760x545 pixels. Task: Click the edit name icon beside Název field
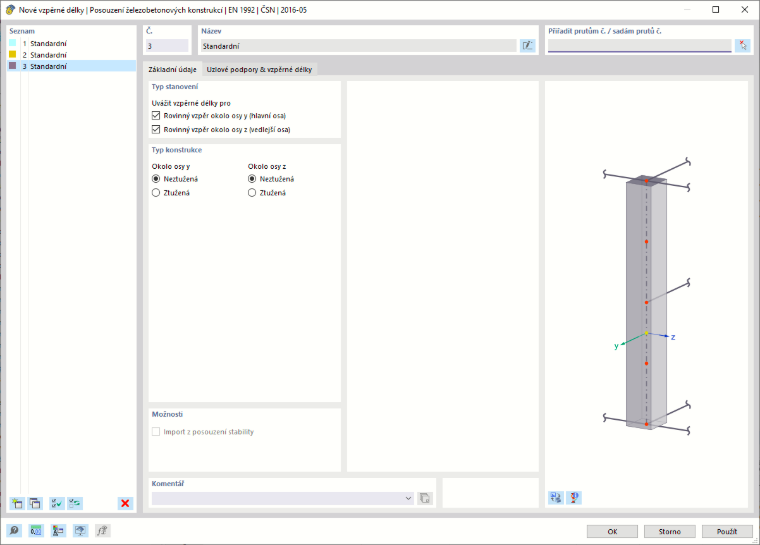point(527,46)
